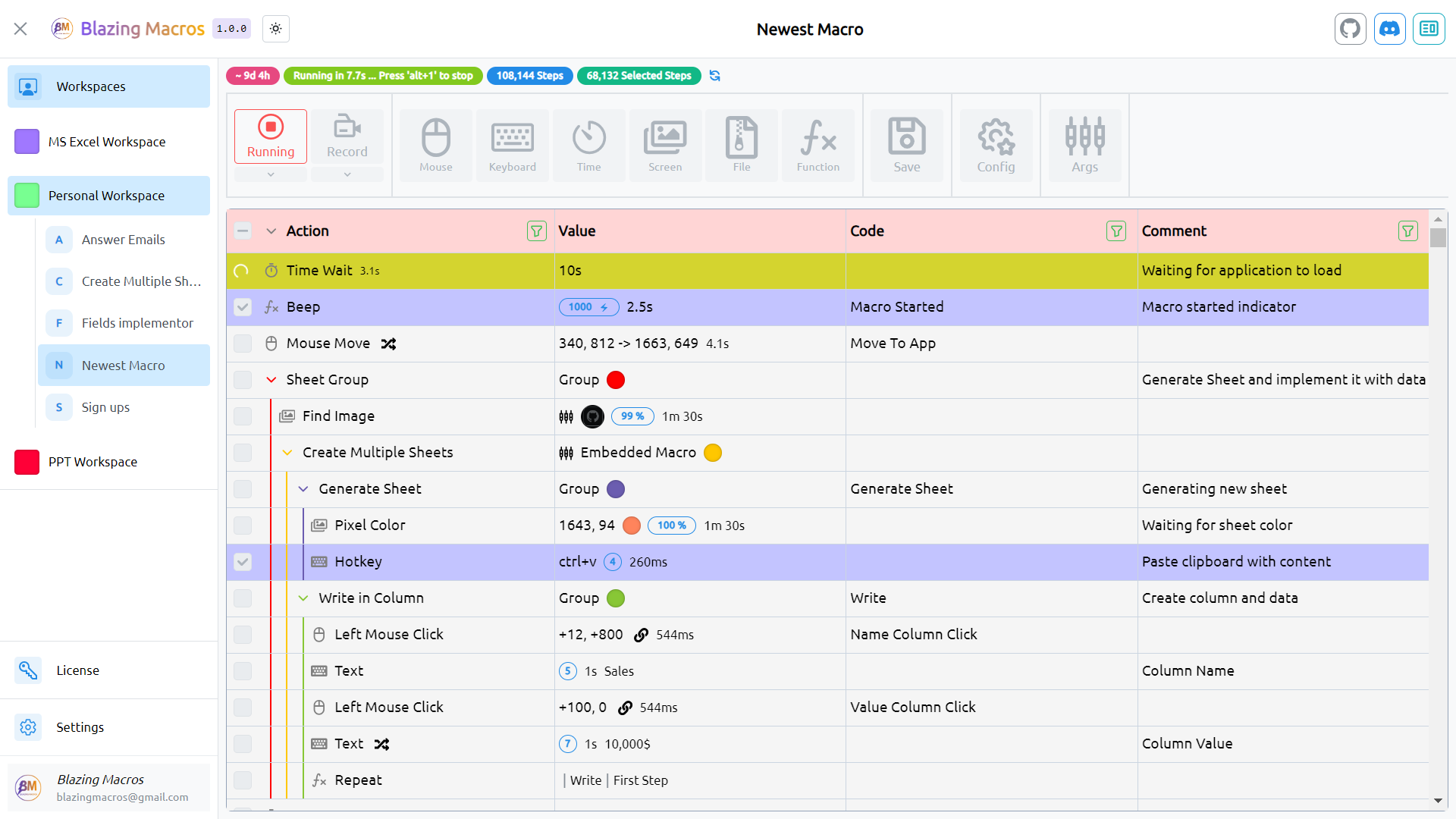This screenshot has height=819, width=1456.
Task: Close the sidebar with X icon
Action: click(x=20, y=29)
